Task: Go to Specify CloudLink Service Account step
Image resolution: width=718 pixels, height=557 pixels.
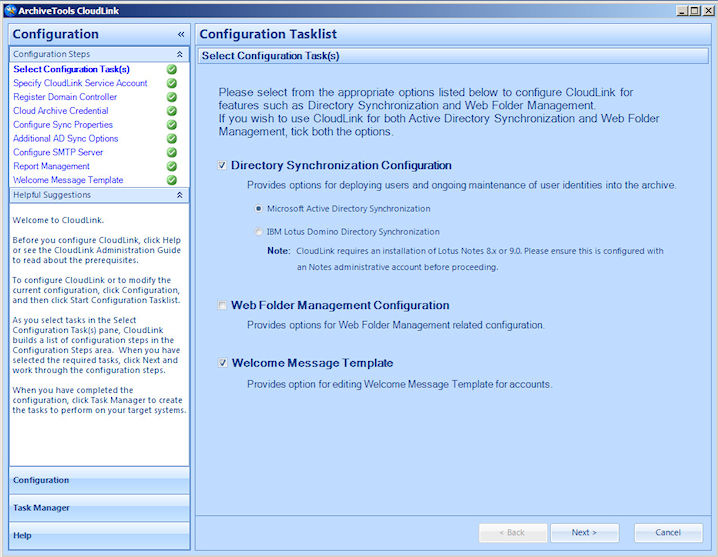Action: click(x=80, y=83)
